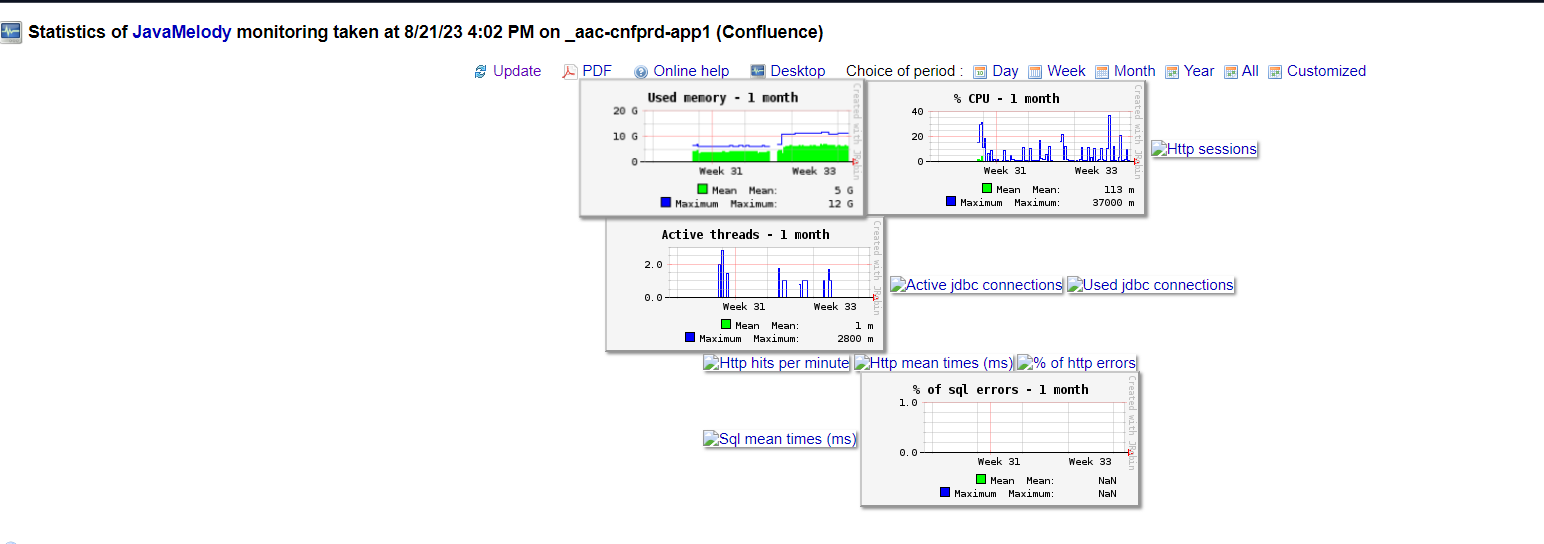Open the Used jdbc connections graph link
The height and width of the screenshot is (544, 1544).
tap(1151, 285)
